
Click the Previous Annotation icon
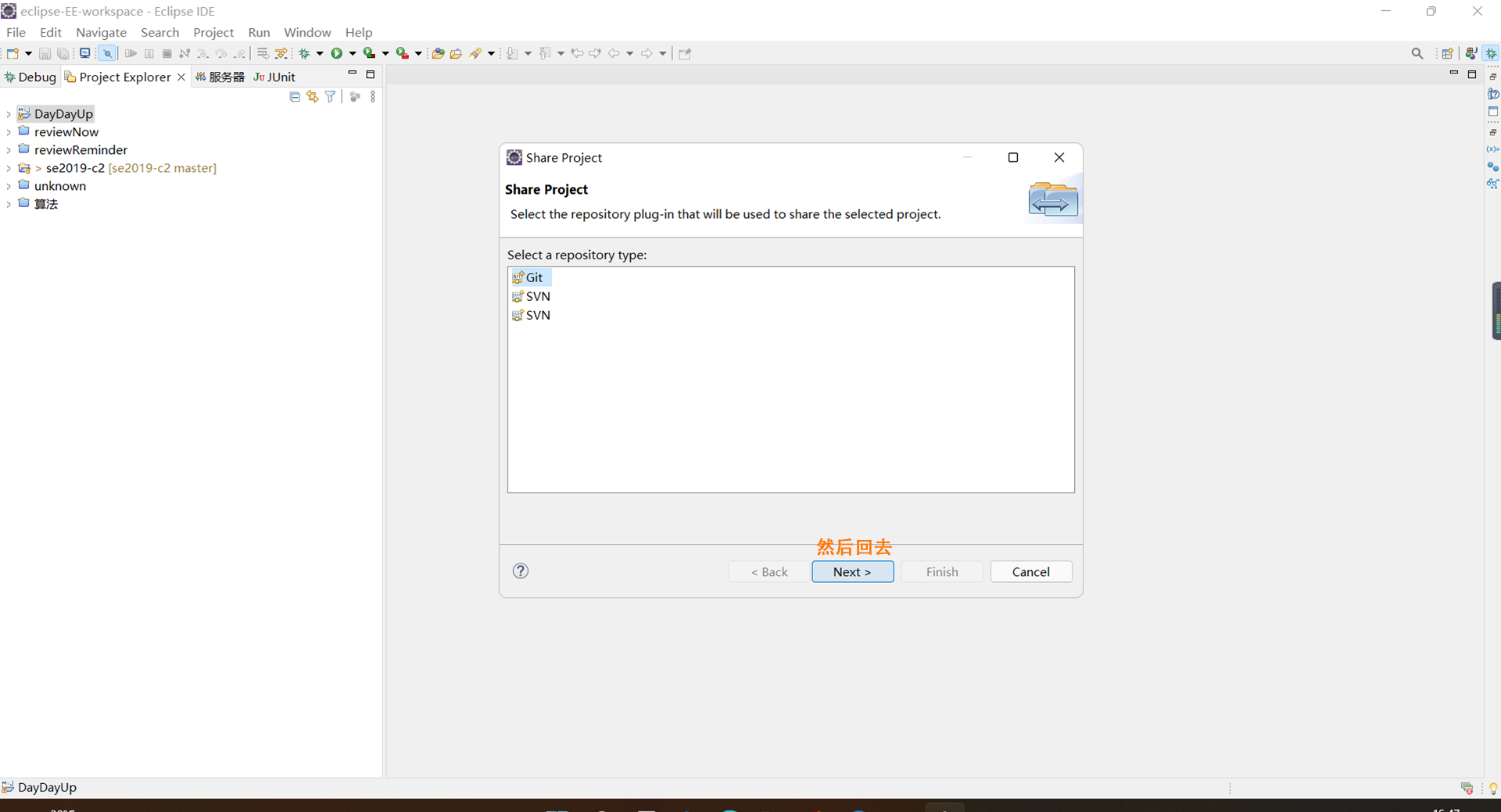pos(545,53)
